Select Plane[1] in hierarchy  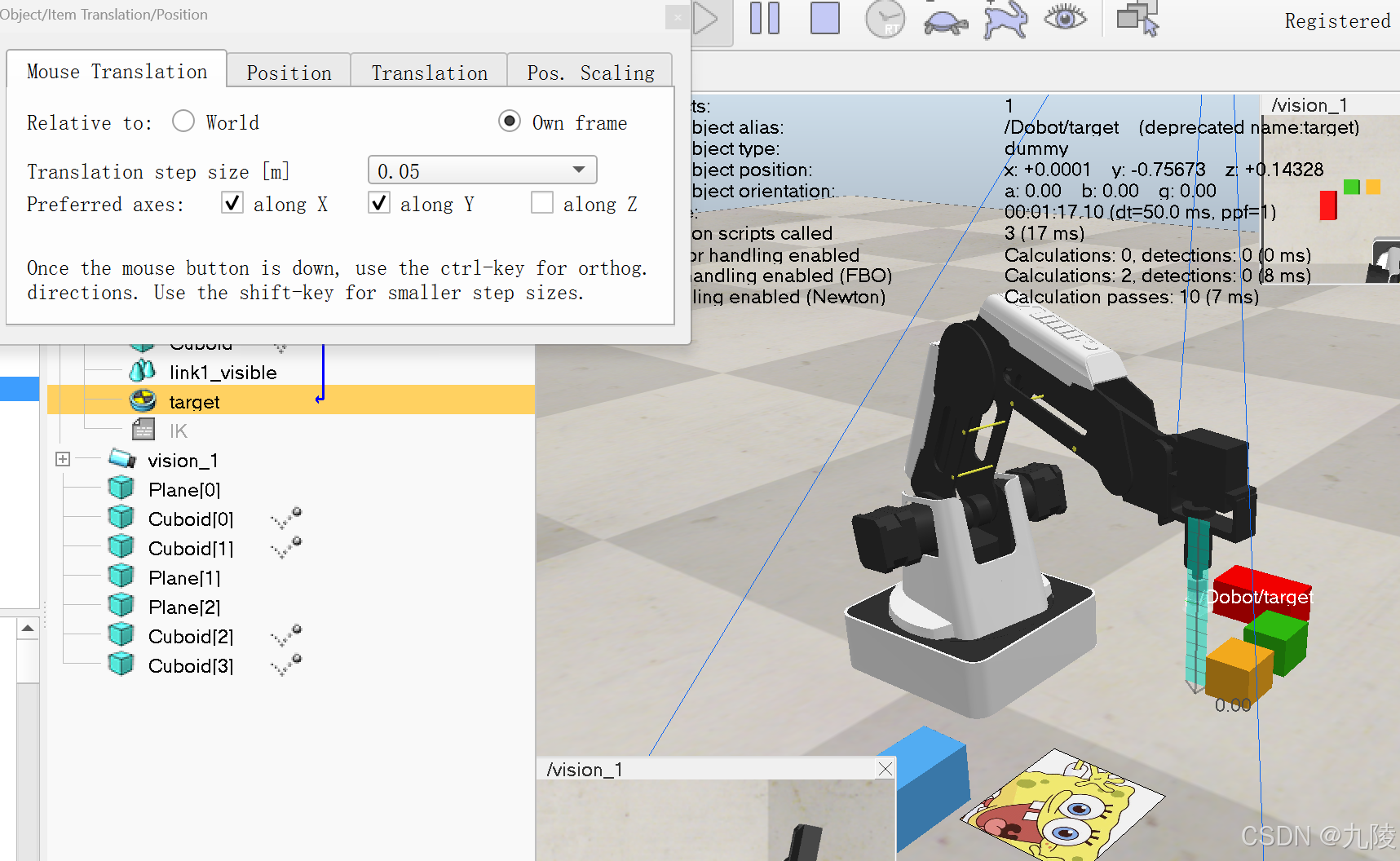pos(184,578)
